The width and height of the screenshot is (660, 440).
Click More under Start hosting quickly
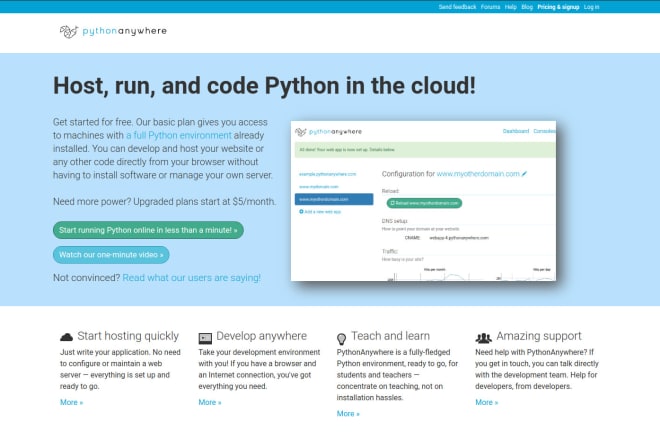[72, 402]
